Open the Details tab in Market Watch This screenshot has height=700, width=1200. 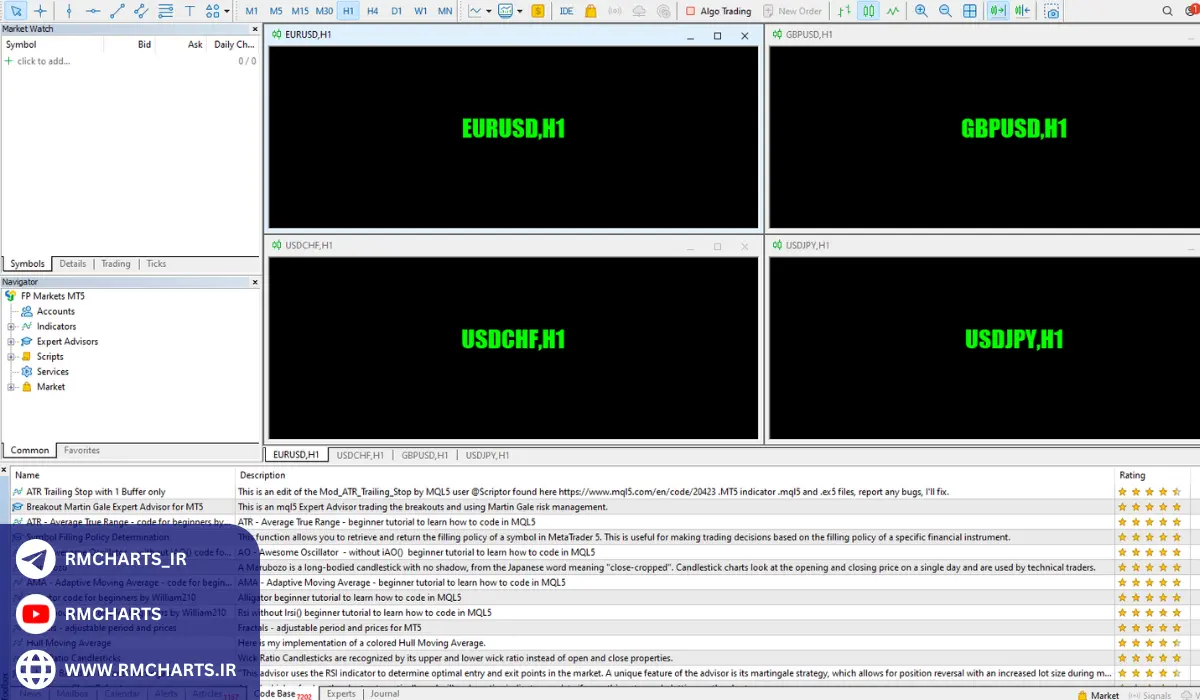[73, 264]
